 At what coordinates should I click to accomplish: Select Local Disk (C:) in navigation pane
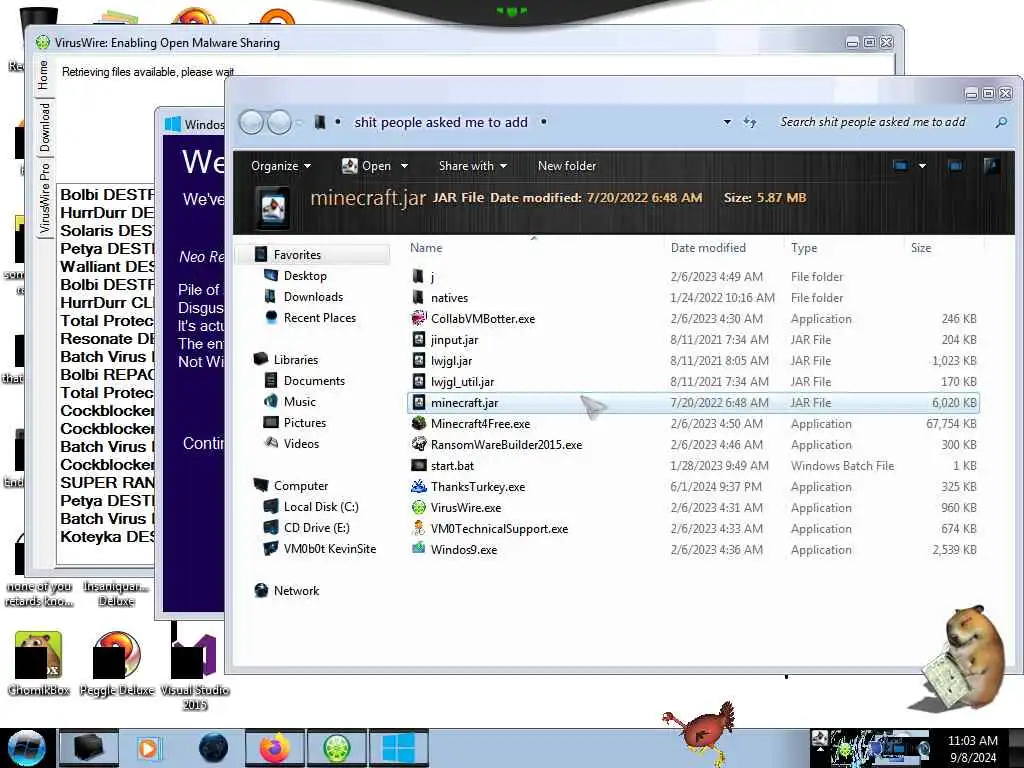pyautogui.click(x=321, y=507)
